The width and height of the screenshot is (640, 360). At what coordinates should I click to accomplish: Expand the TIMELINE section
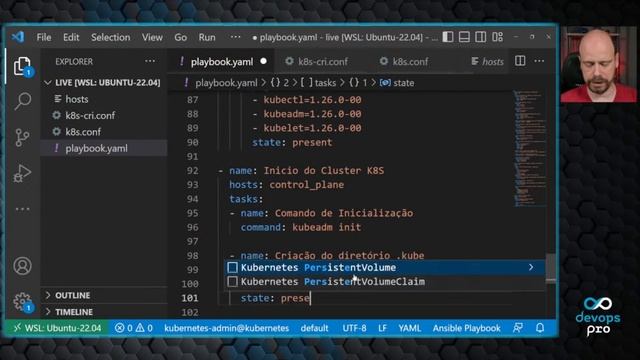104,312
